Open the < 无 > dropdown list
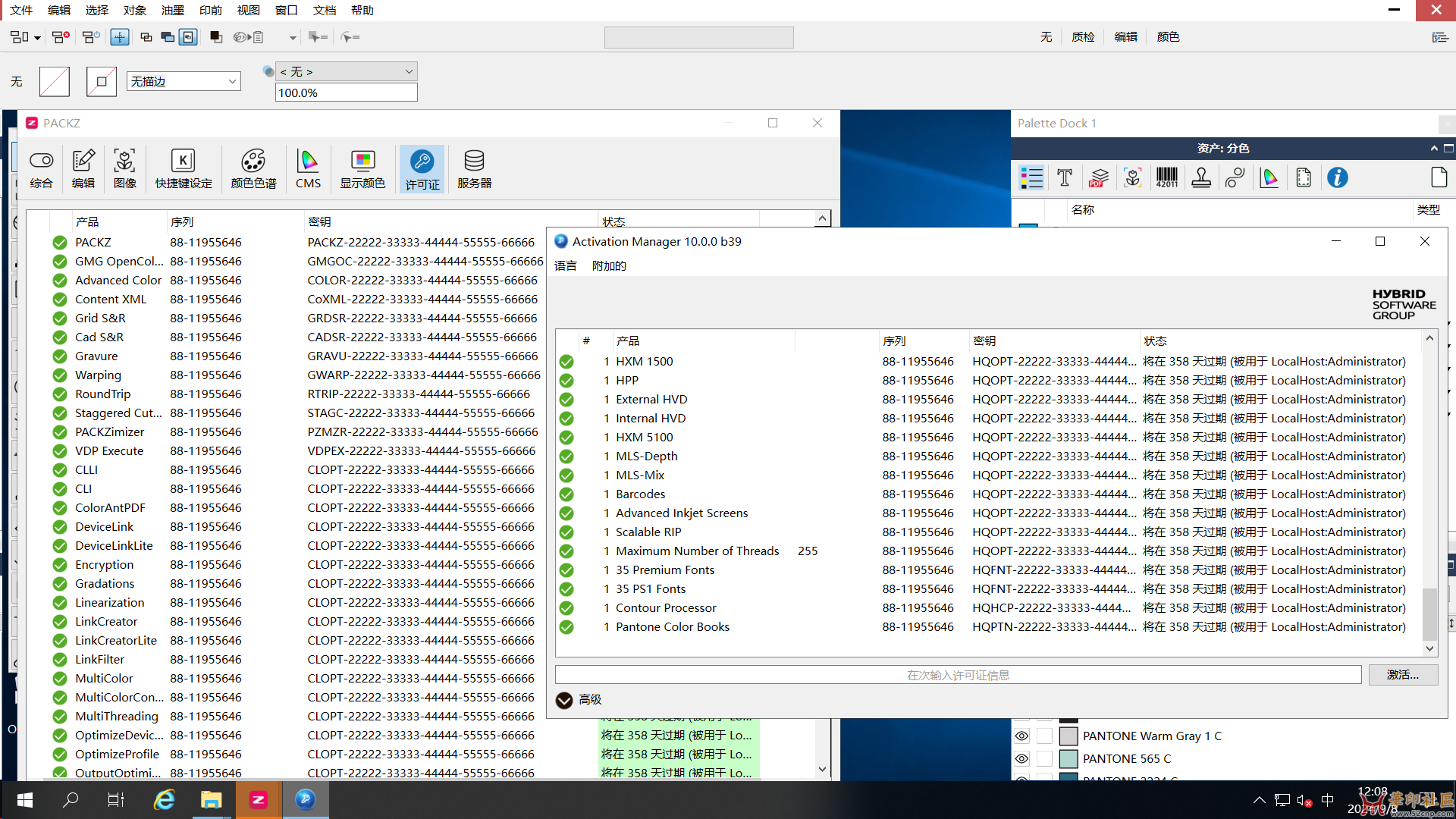 [409, 71]
